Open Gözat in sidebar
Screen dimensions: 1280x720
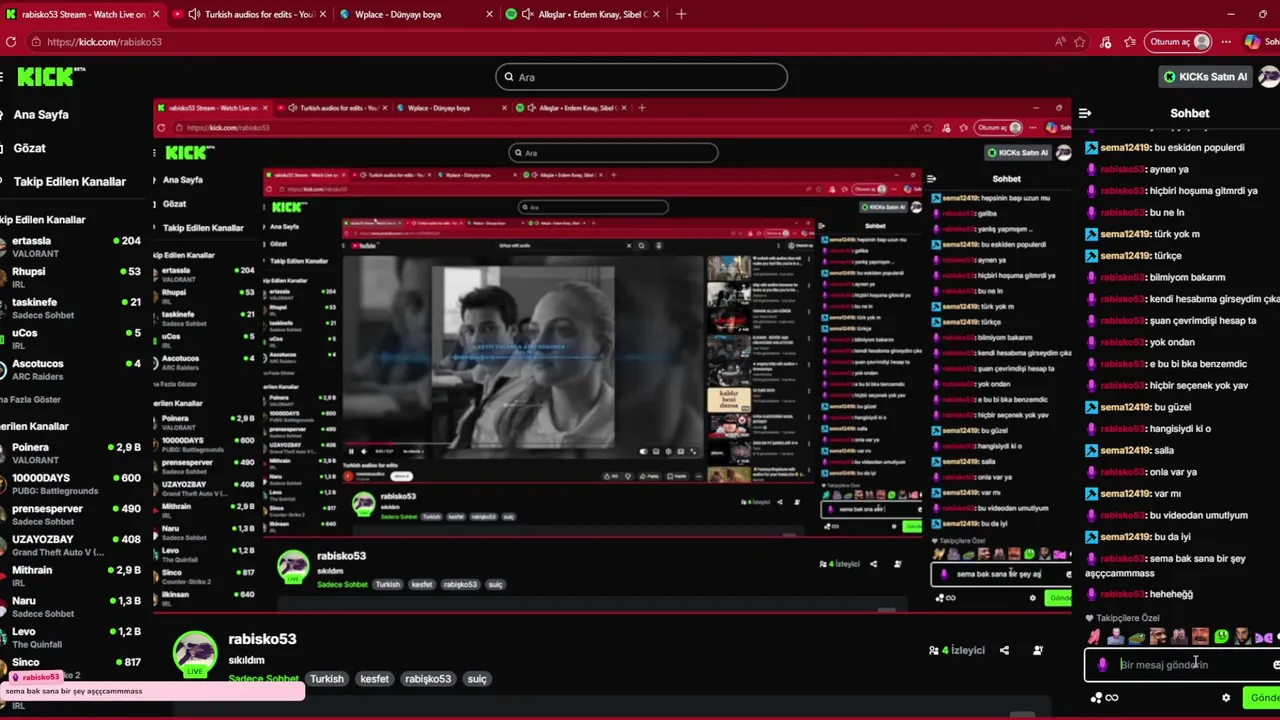point(29,148)
